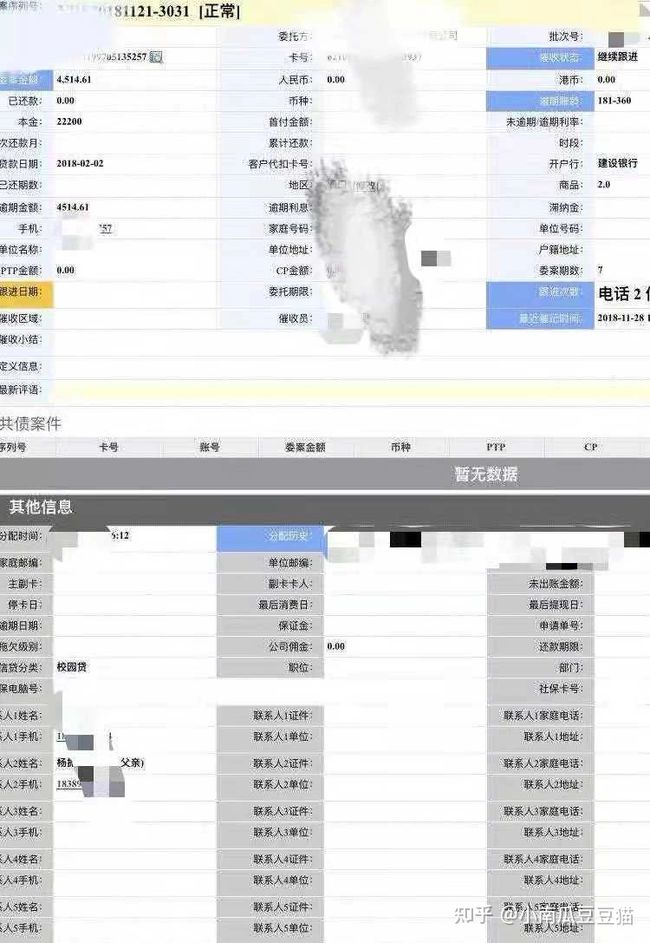Click the 委托期限 field label
650x943 pixels.
coord(290,292)
